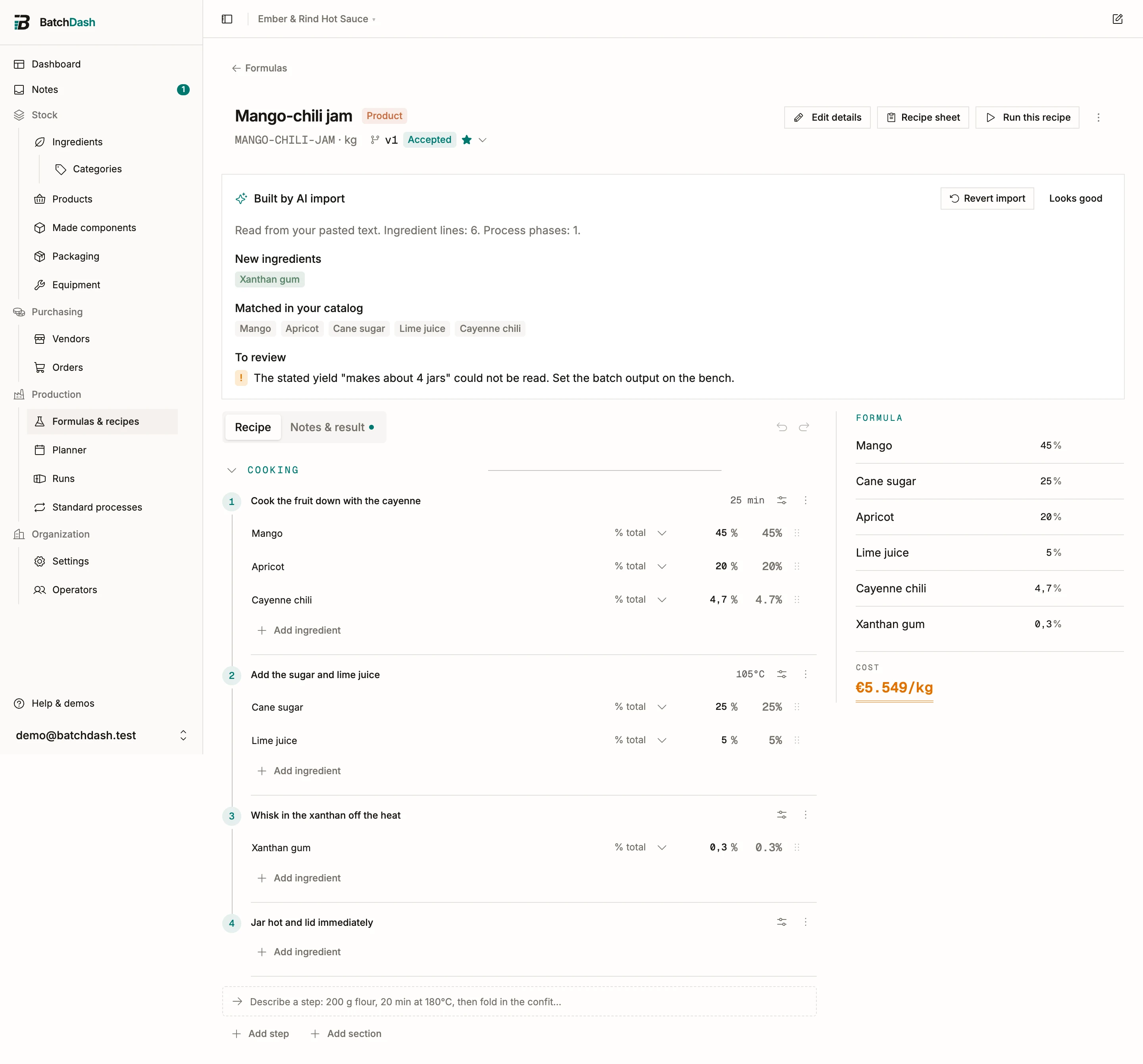Open the formula more options kebab menu
The image size is (1143, 1064).
1098,118
